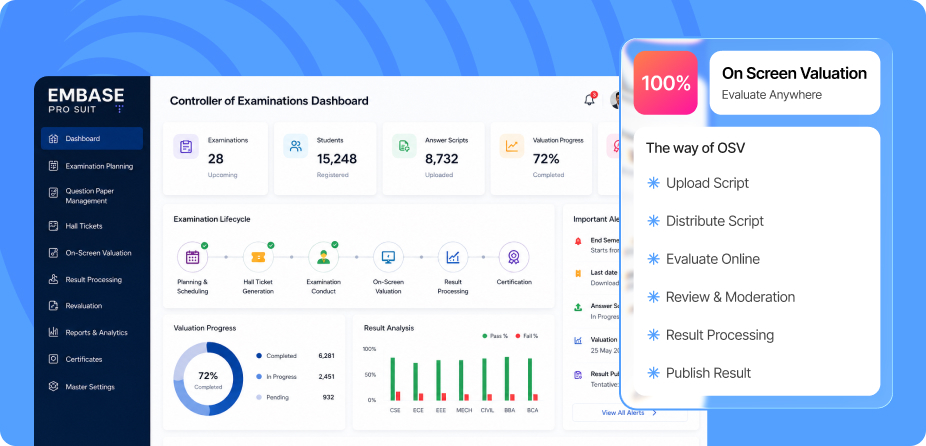Click the On Screen Valuation heading card

[x=795, y=83]
